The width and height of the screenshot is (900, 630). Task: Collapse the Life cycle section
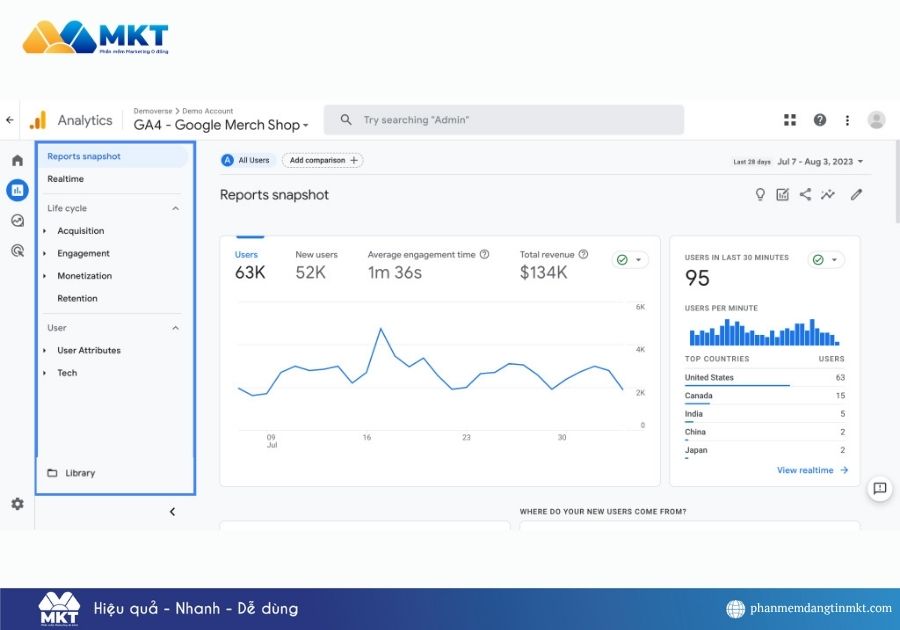coord(176,209)
